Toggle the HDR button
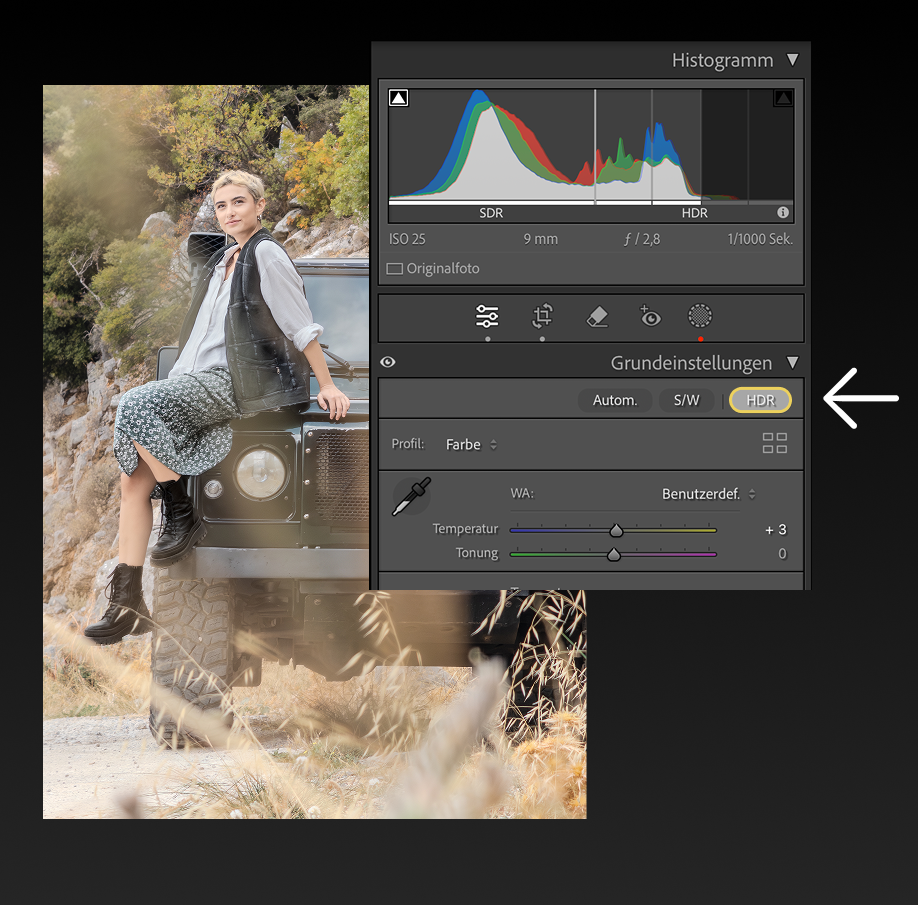Viewport: 918px width, 905px height. (760, 400)
